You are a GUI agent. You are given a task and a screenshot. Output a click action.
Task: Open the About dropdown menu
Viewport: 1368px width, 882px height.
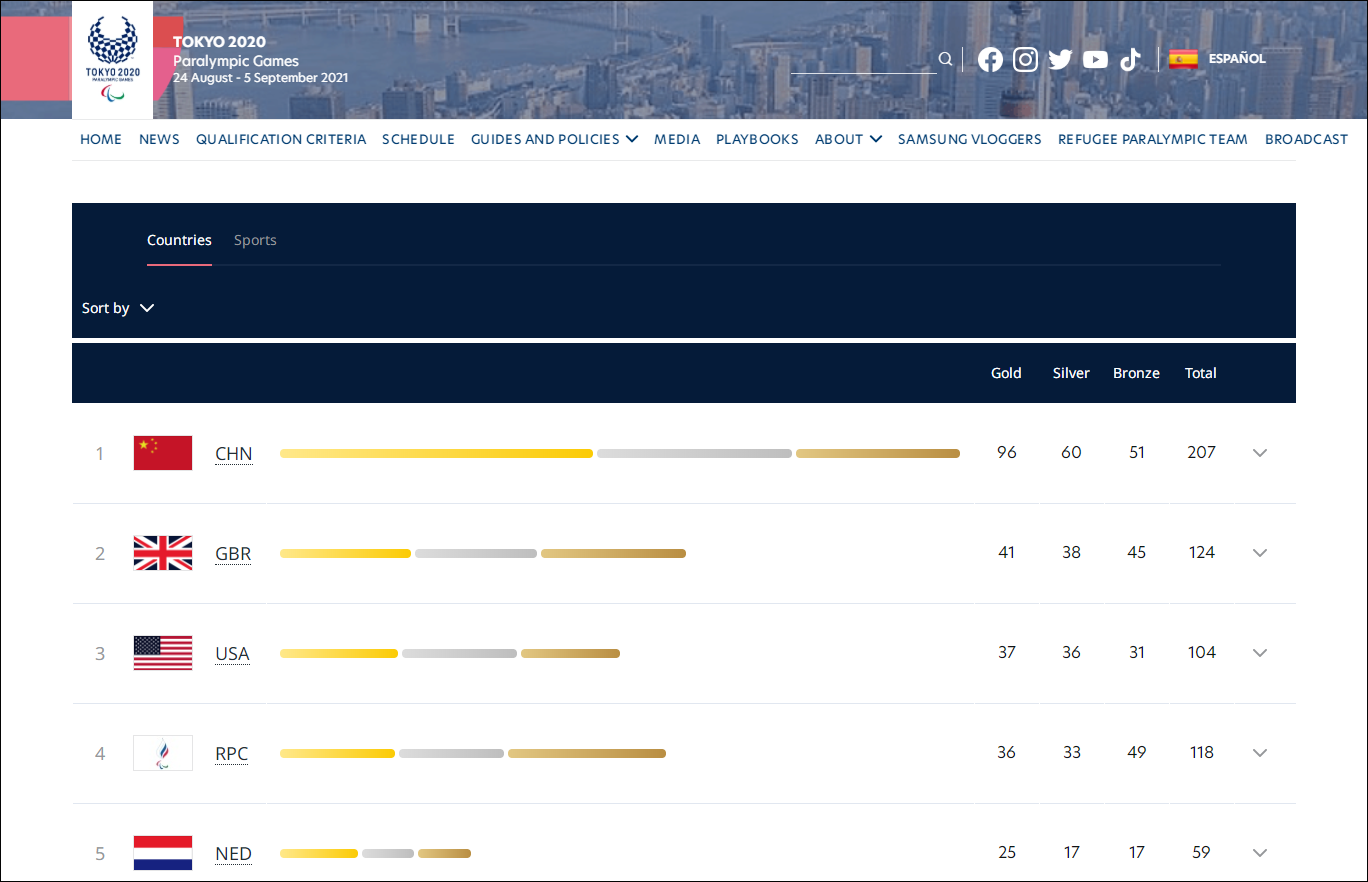coord(848,139)
